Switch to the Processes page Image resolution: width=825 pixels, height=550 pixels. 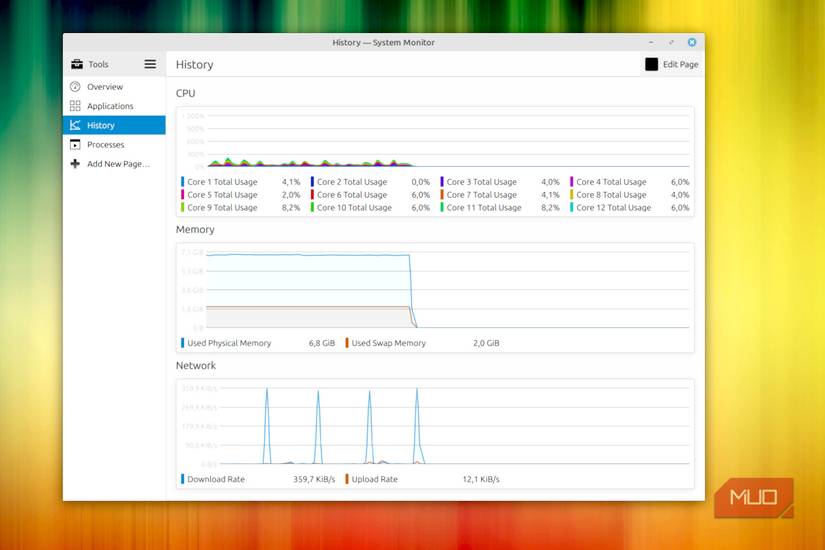(114, 145)
